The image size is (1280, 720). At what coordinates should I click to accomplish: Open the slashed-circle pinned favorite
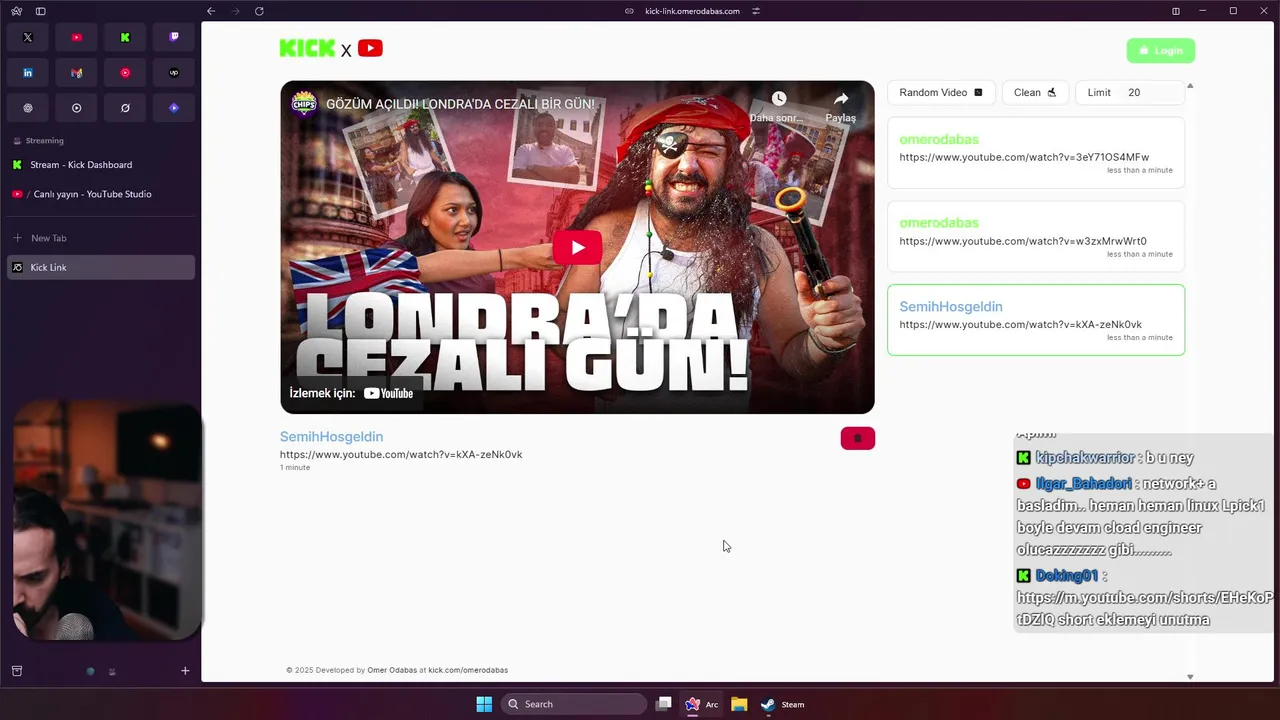(125, 108)
